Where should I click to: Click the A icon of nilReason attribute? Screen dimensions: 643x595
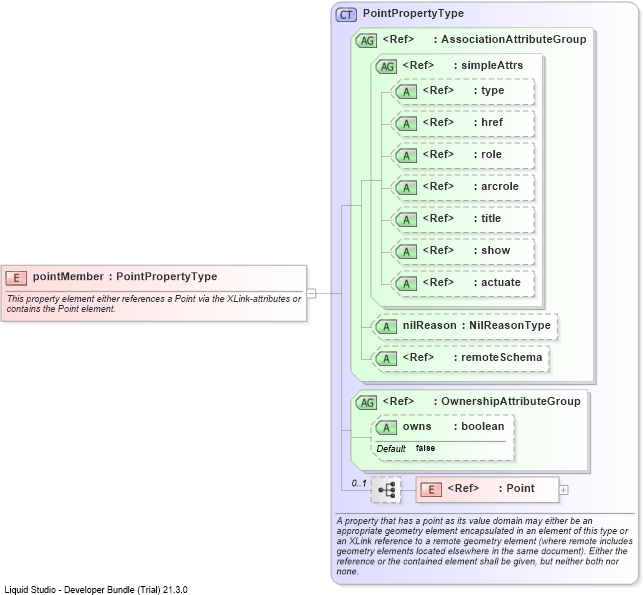tap(386, 326)
